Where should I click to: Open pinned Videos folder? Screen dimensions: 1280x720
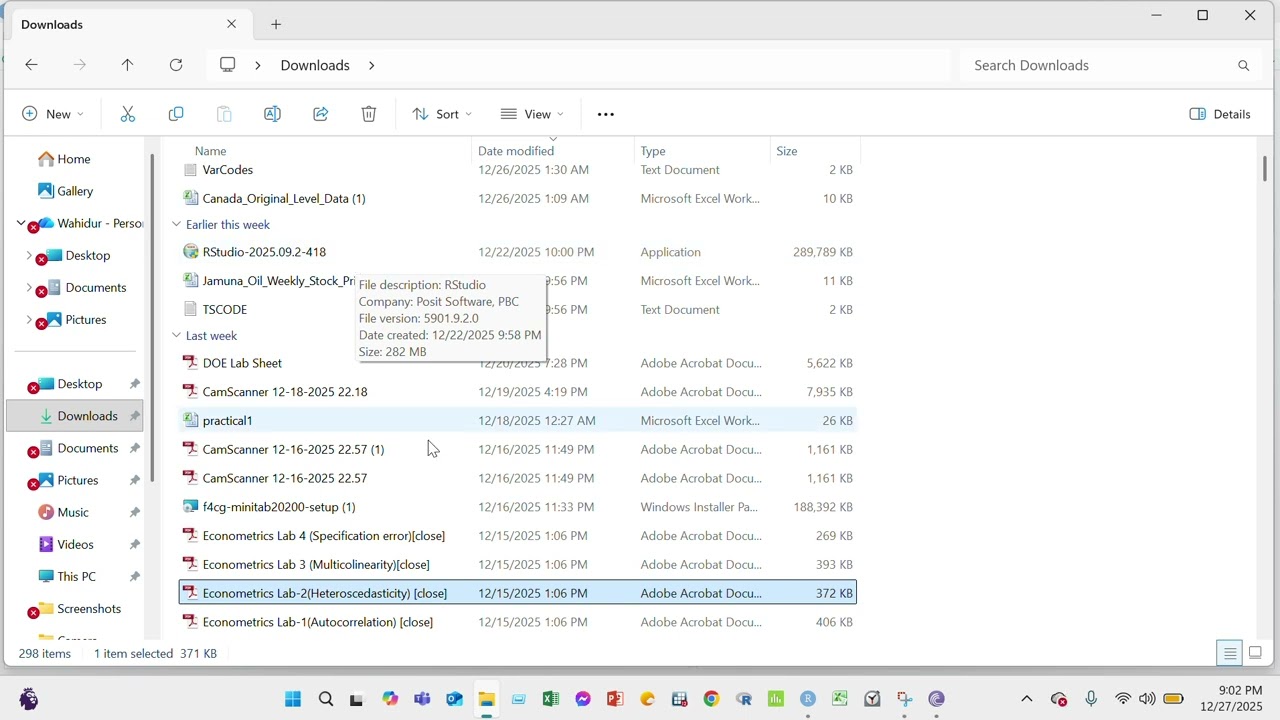[75, 544]
